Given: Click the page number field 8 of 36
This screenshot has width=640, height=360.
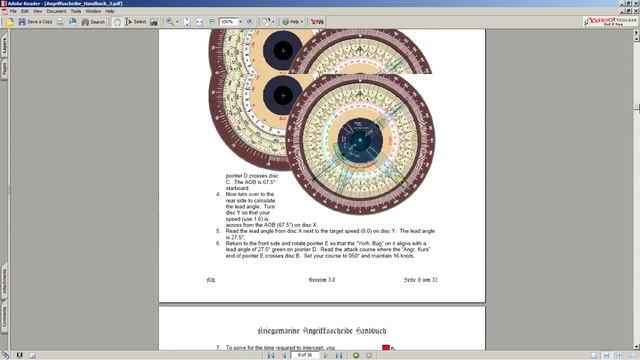Looking at the screenshot, I should pyautogui.click(x=305, y=355).
